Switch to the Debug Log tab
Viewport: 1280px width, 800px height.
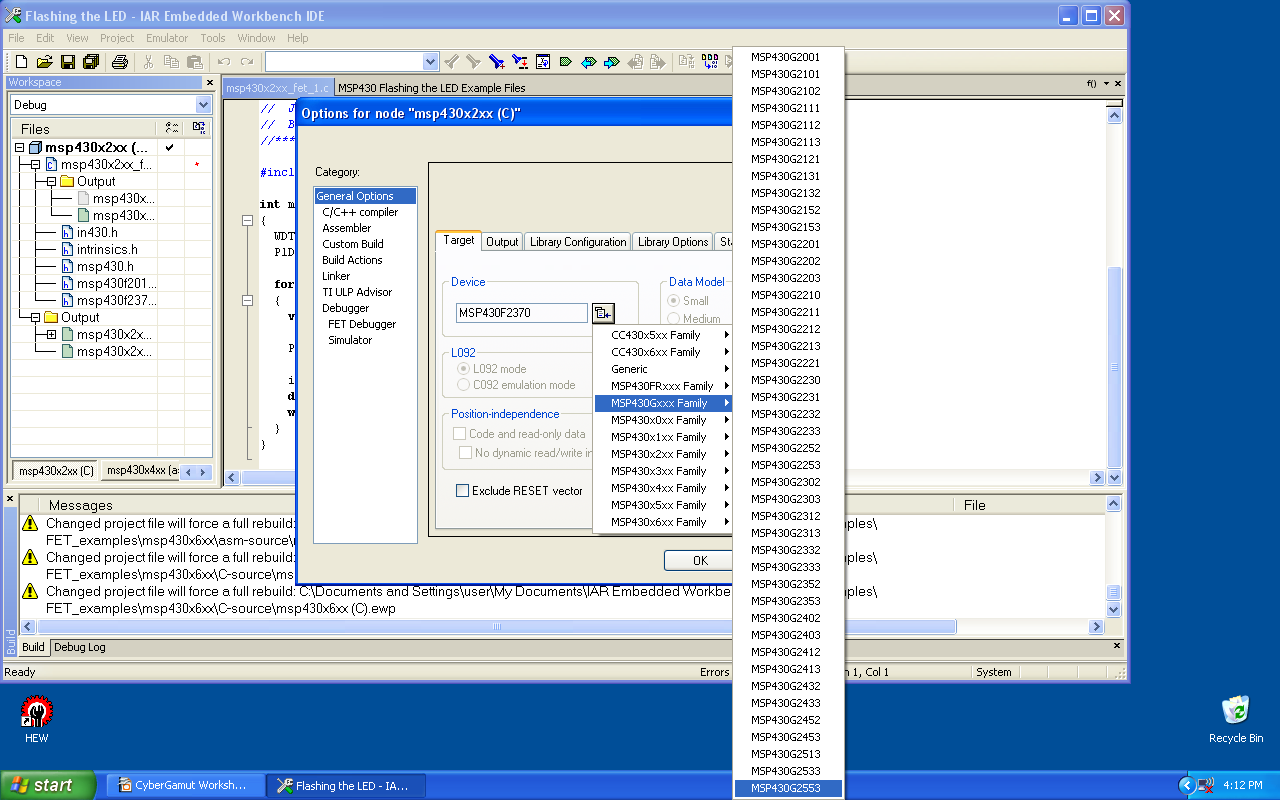80,647
